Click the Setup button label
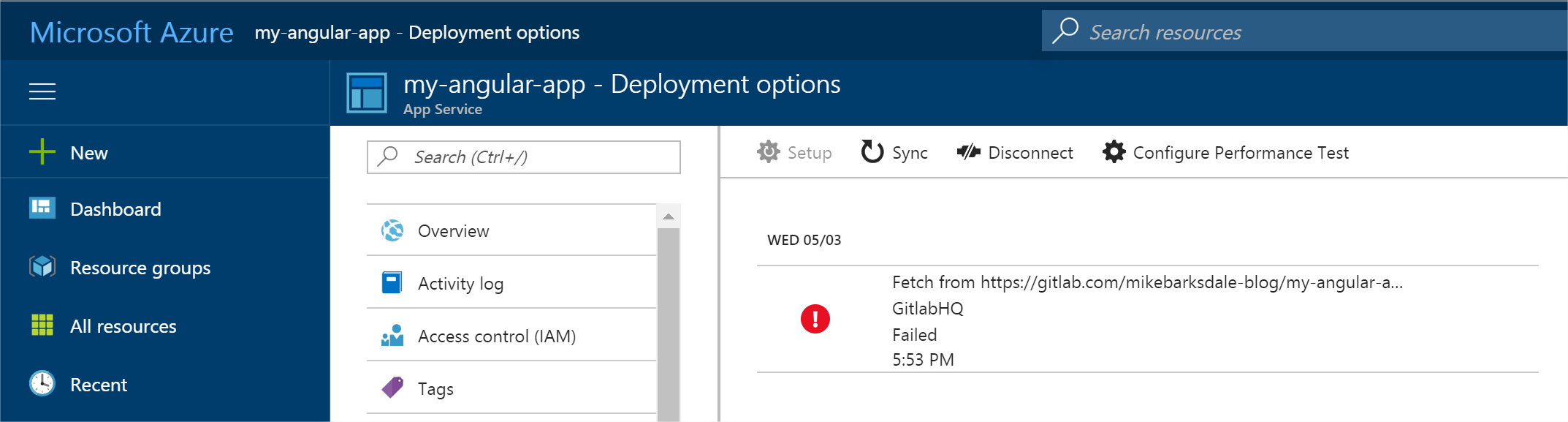Viewport: 1568px width, 422px height. (810, 153)
